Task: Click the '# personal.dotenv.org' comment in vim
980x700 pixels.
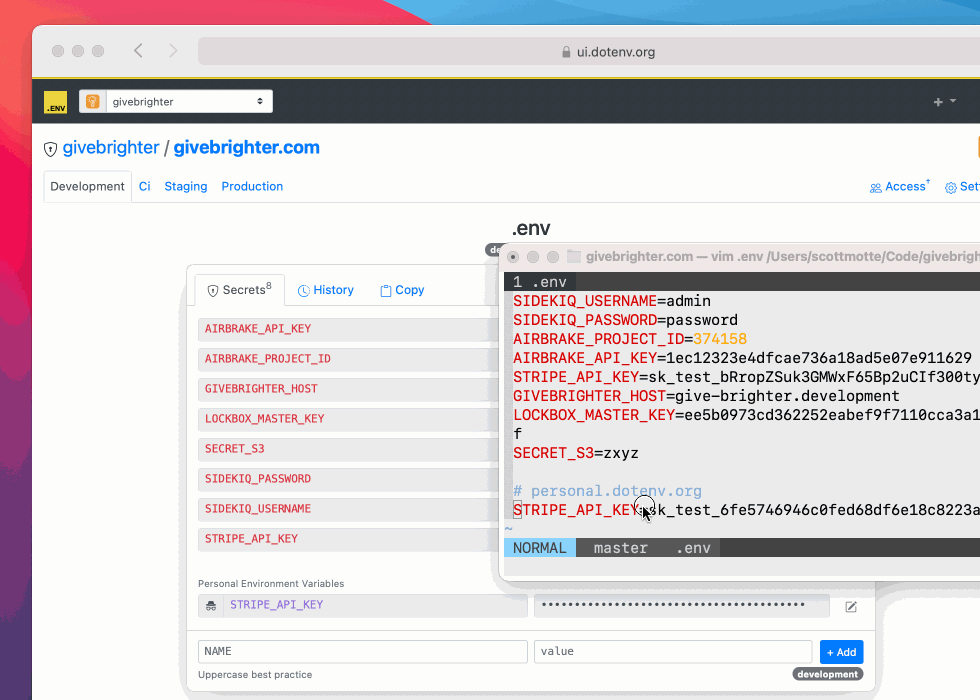Action: click(608, 491)
